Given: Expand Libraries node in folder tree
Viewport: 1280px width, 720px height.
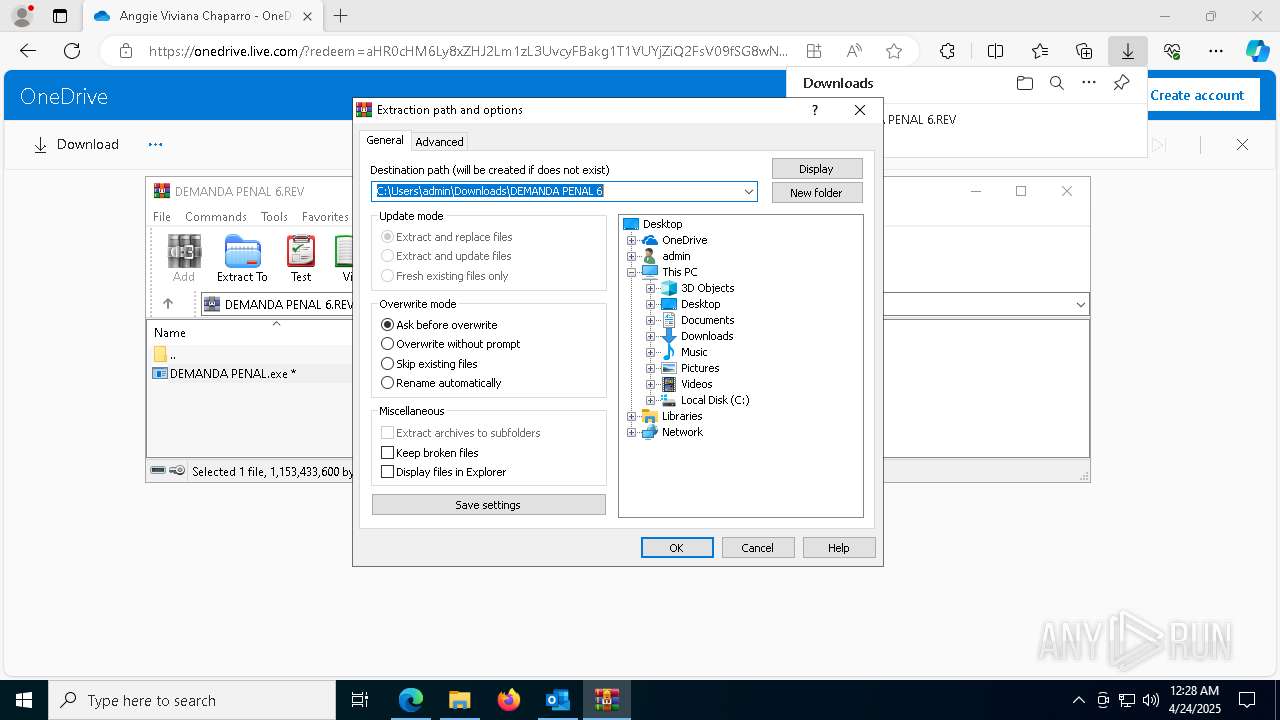Looking at the screenshot, I should click(x=631, y=416).
